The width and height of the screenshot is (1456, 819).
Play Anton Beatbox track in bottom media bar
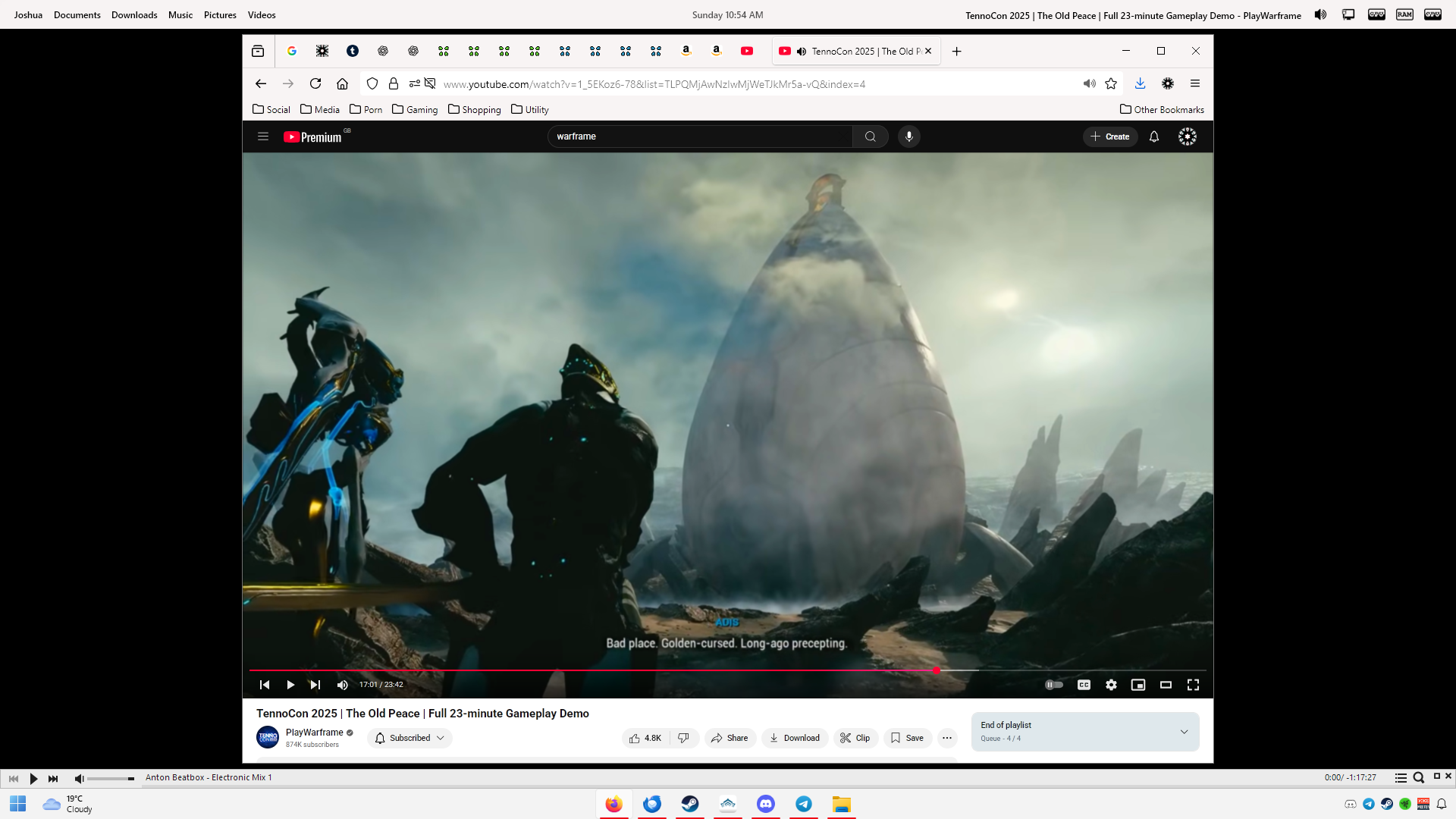pyautogui.click(x=33, y=778)
